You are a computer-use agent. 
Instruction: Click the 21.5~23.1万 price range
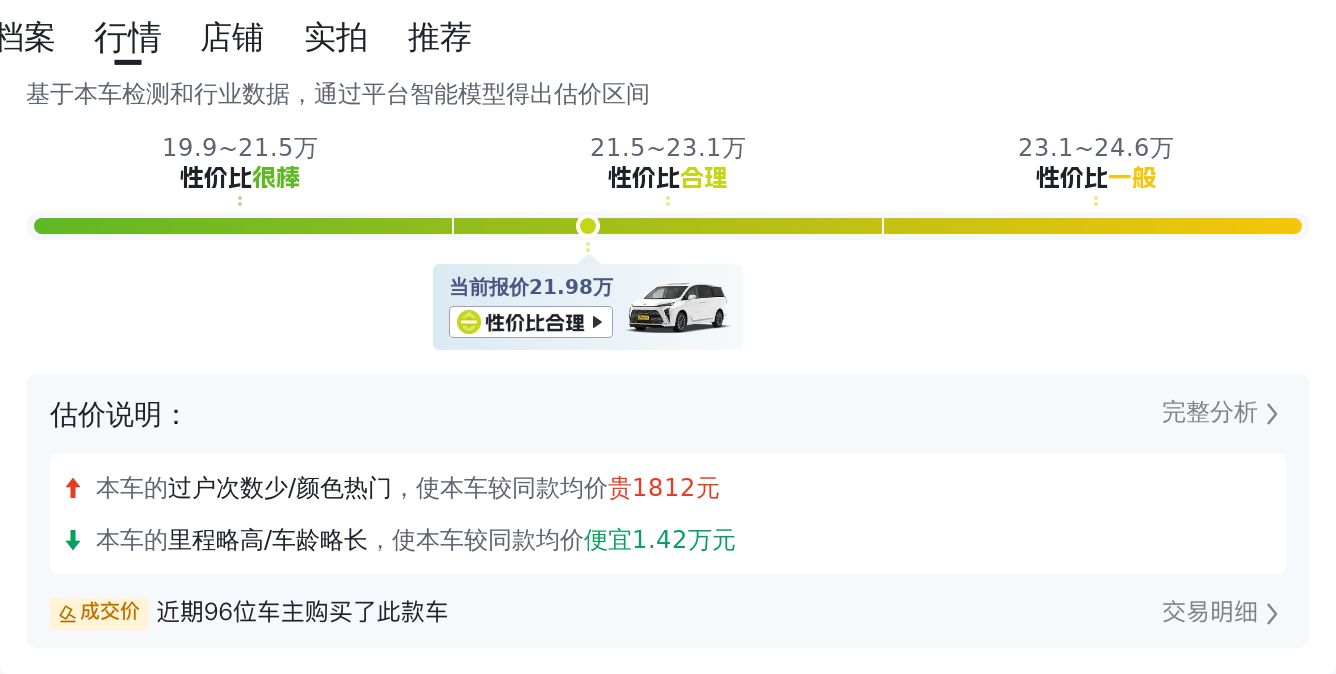[x=668, y=148]
